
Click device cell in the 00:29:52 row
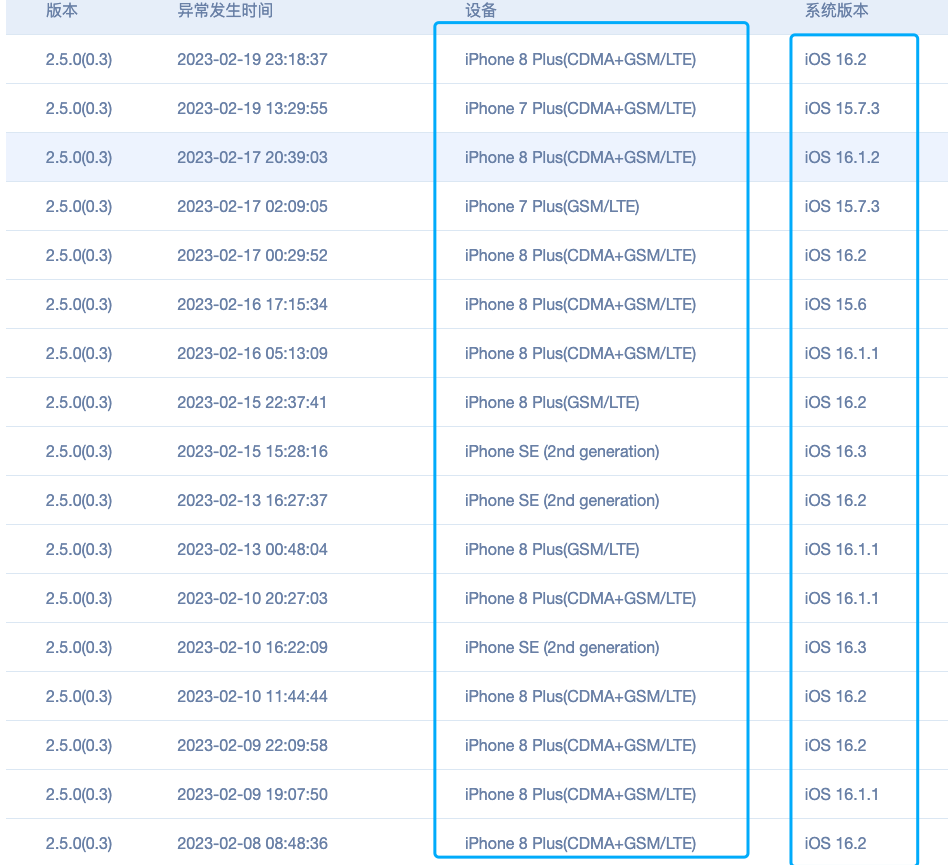pyautogui.click(x=580, y=255)
